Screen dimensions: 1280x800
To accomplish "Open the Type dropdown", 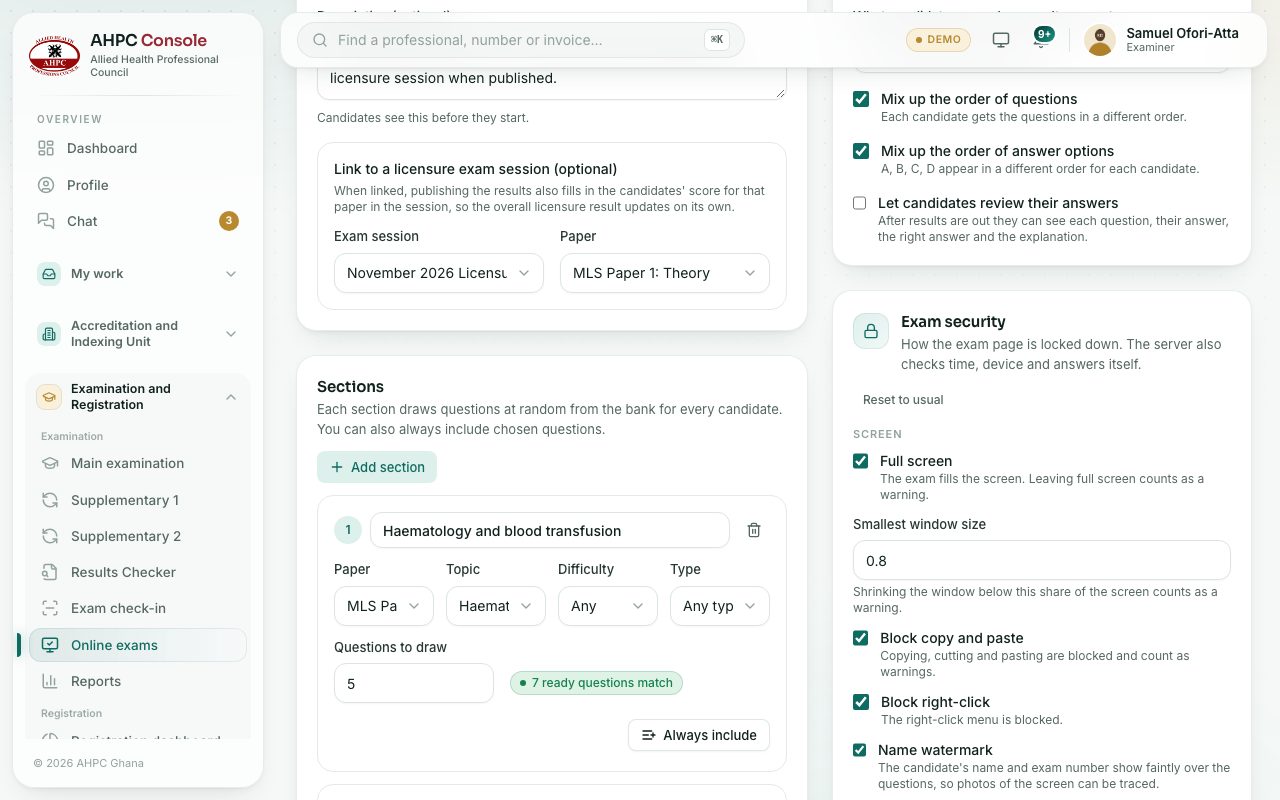I will pyautogui.click(x=720, y=606).
